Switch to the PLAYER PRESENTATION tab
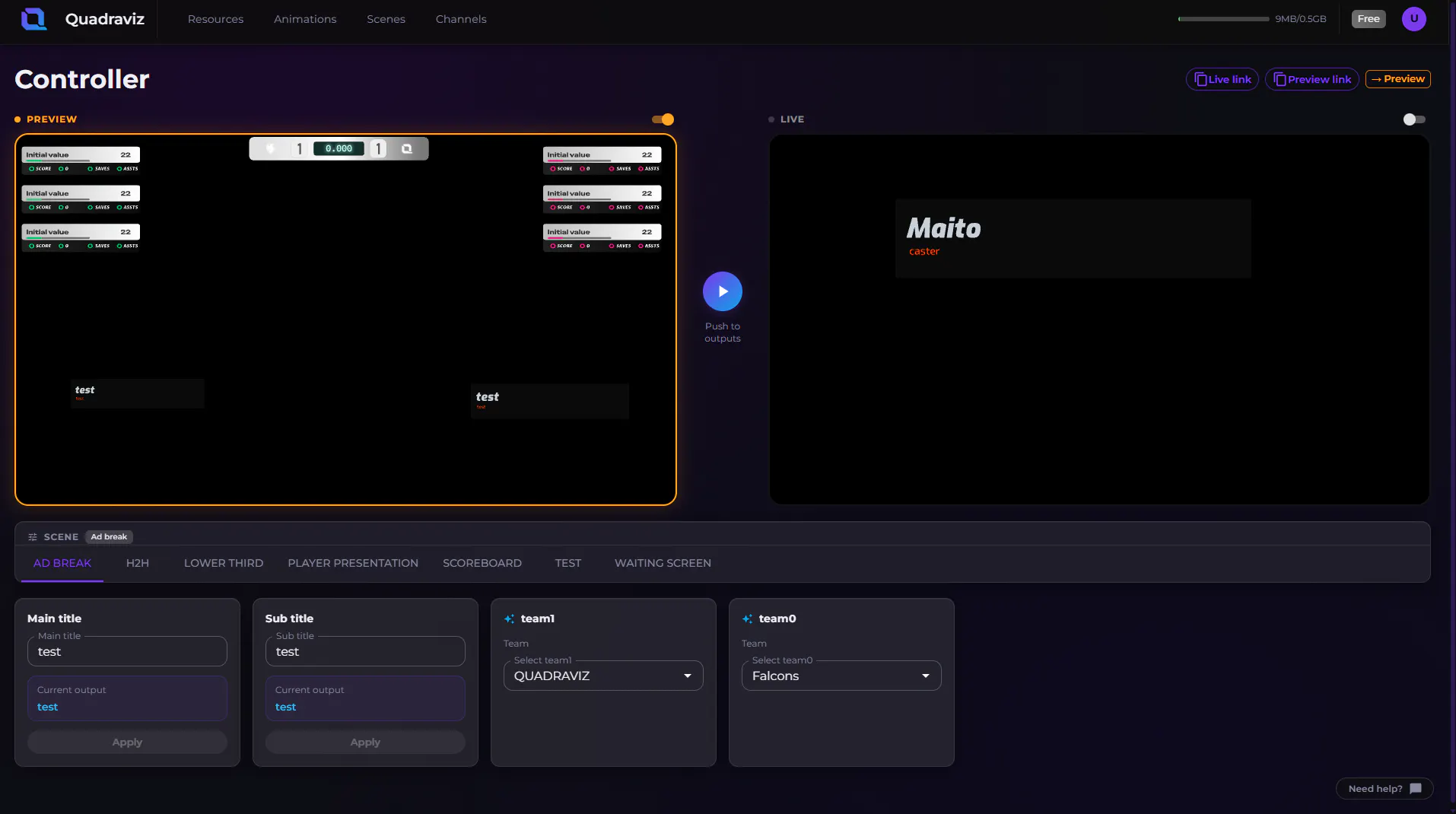Screen dimensions: 1456x814 [x=353, y=563]
